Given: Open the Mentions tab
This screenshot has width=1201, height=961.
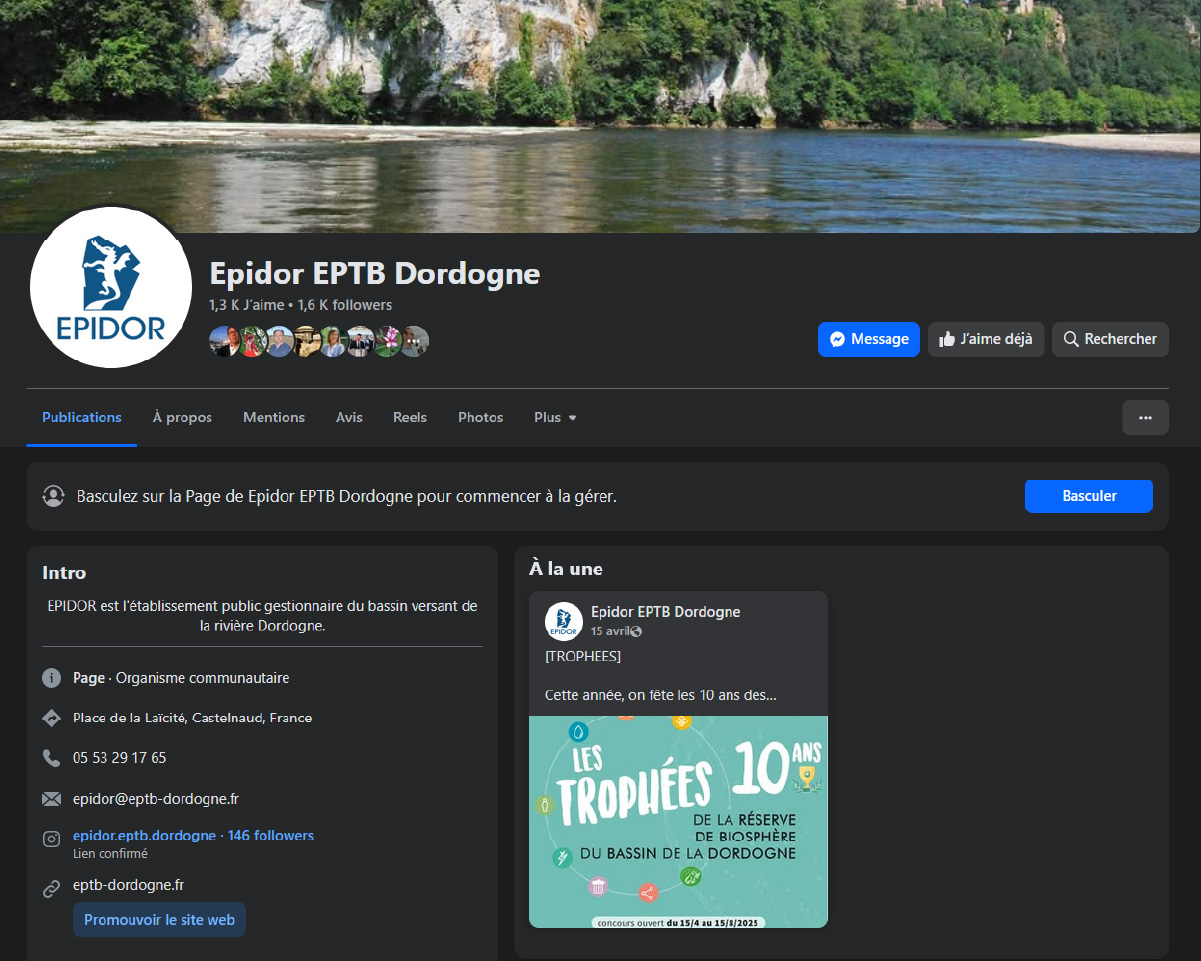Looking at the screenshot, I should pyautogui.click(x=274, y=417).
